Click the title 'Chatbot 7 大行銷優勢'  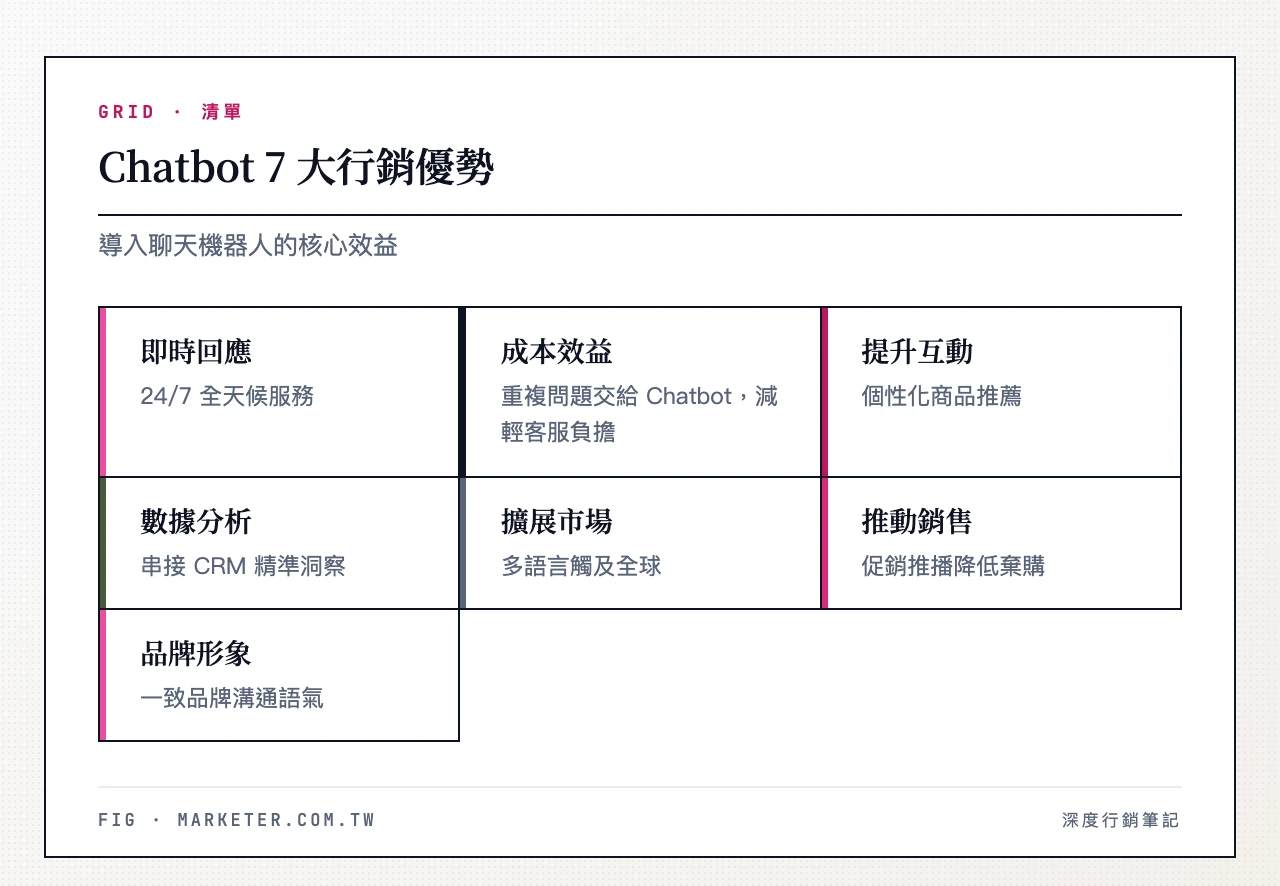click(296, 167)
